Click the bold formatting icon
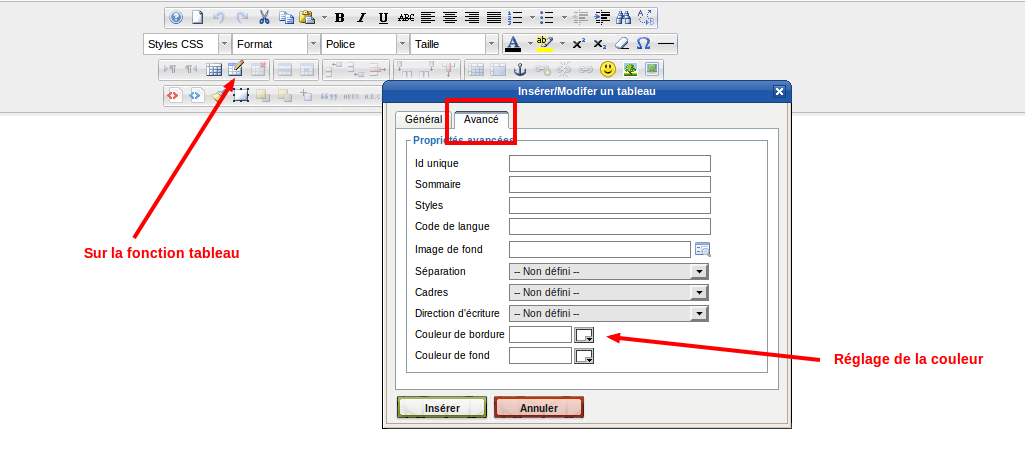Screen dimensions: 1025x457 (340, 17)
